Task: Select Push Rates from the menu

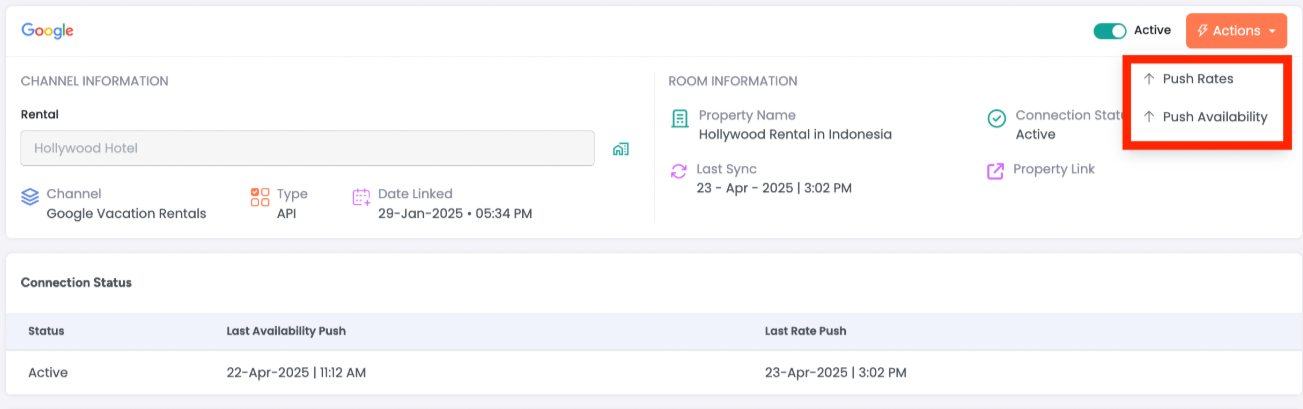Action: pyautogui.click(x=1197, y=79)
